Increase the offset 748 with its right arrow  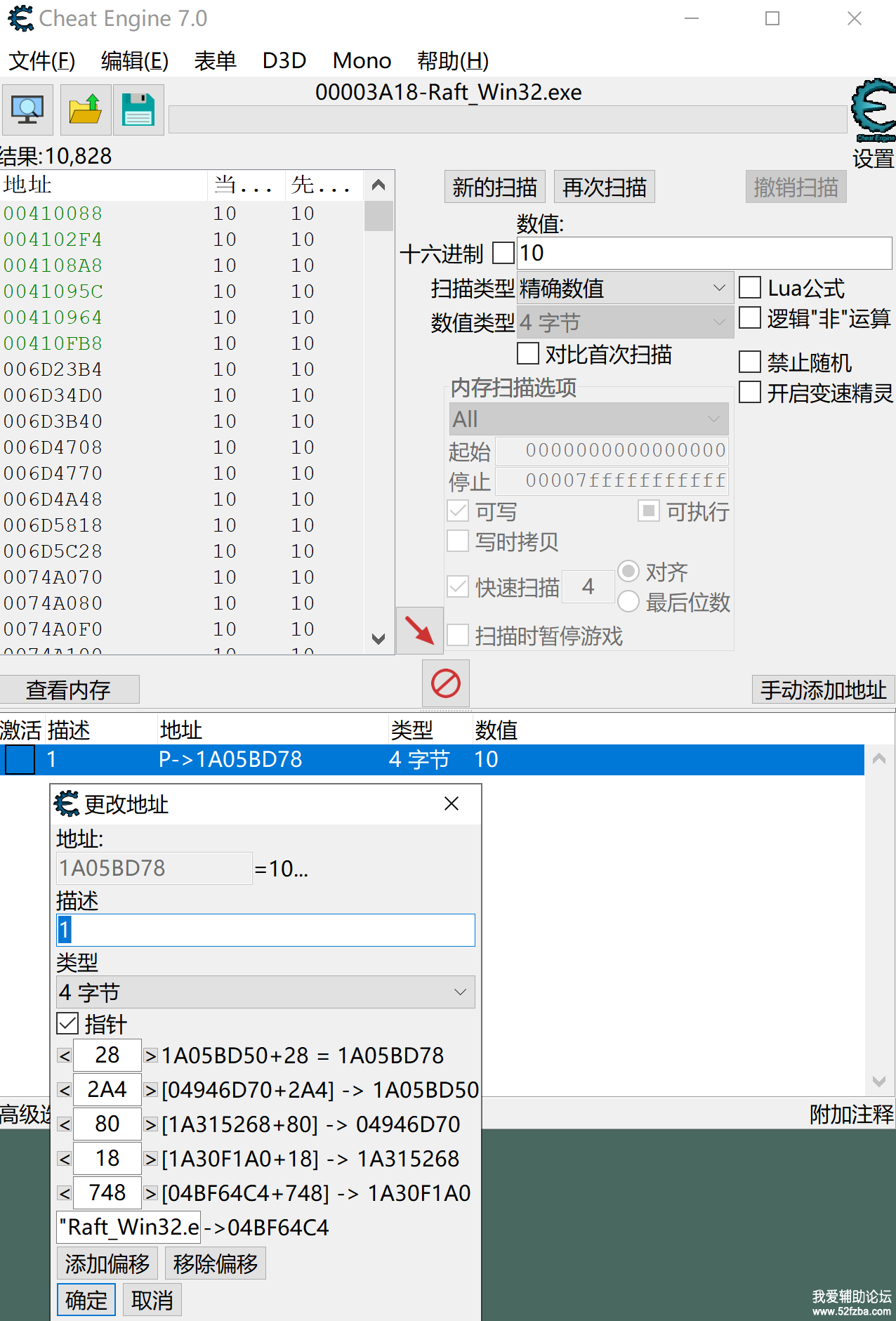(150, 1193)
